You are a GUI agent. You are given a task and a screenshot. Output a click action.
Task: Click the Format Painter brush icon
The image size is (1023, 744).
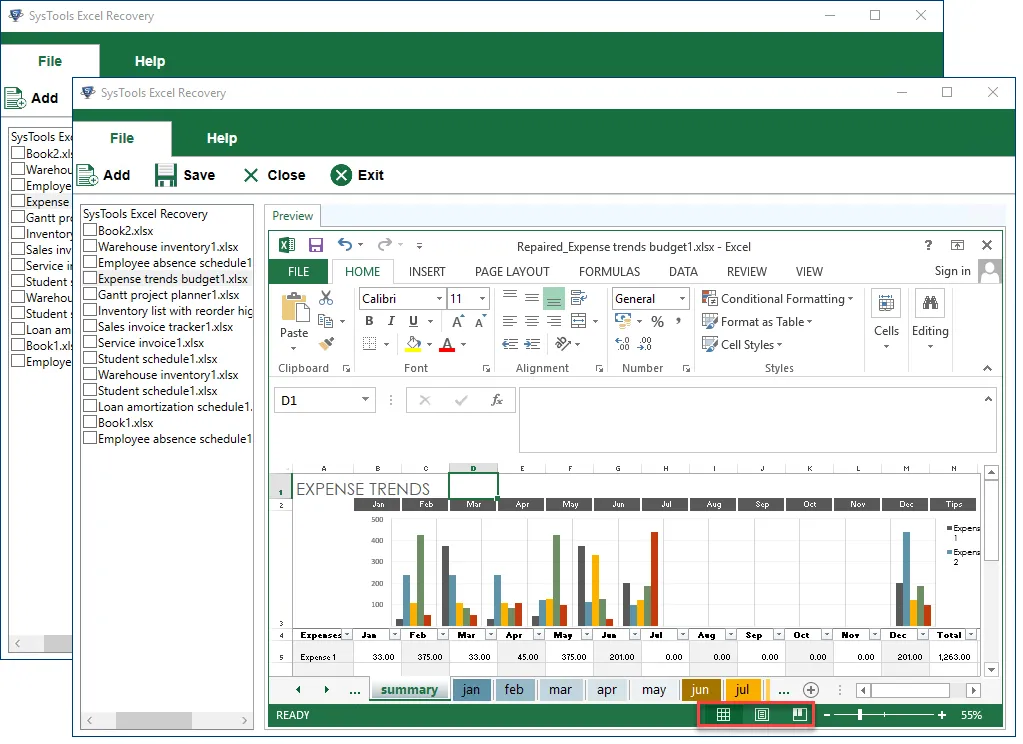pos(326,344)
